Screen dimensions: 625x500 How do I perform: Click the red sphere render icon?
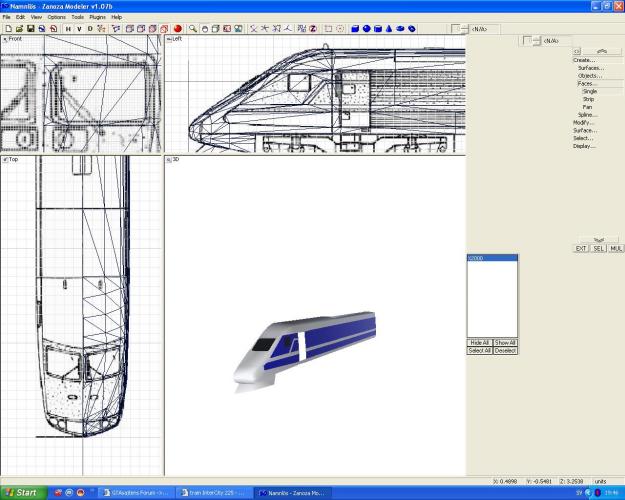(x=177, y=29)
